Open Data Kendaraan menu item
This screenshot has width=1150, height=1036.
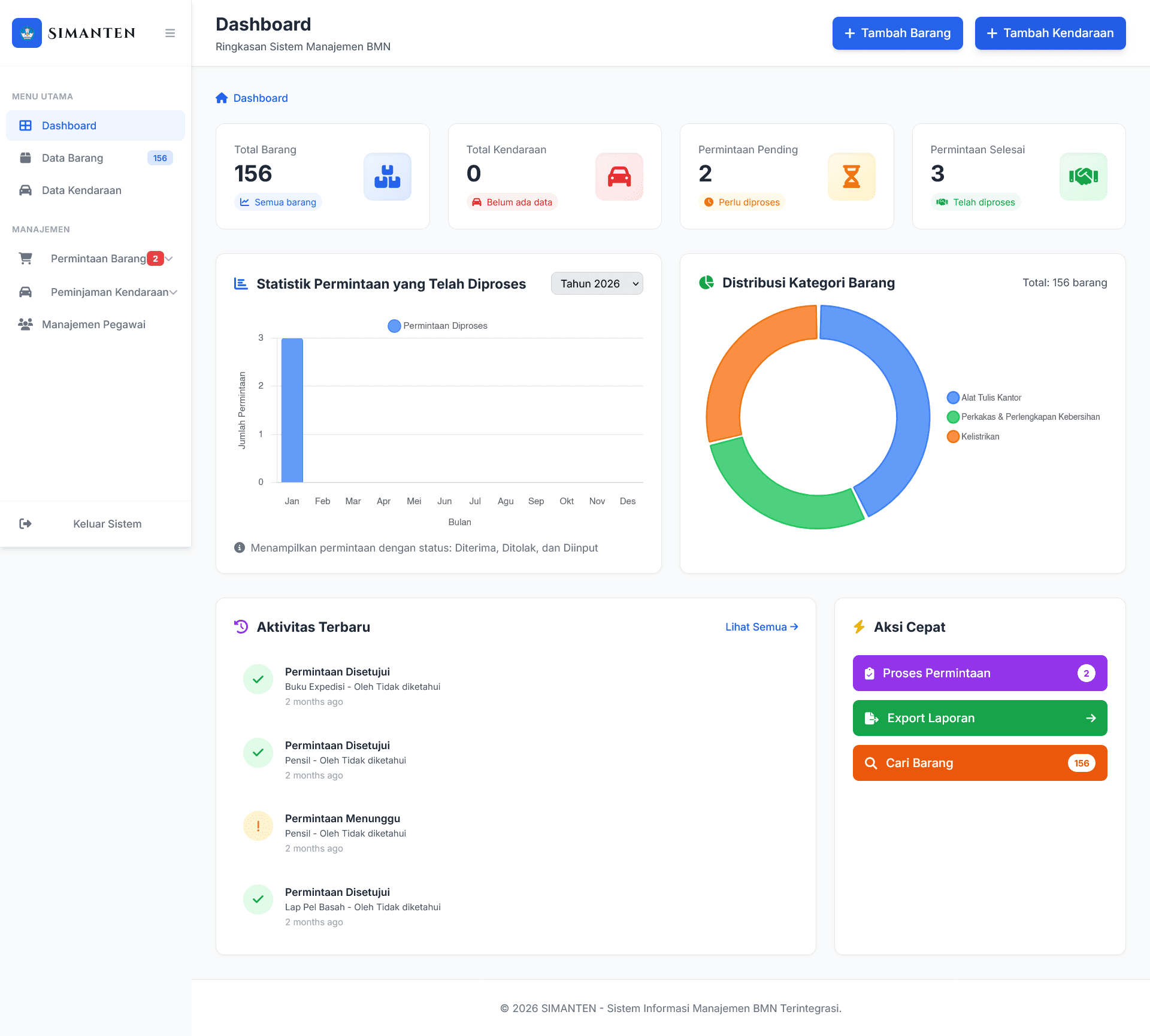[81, 190]
